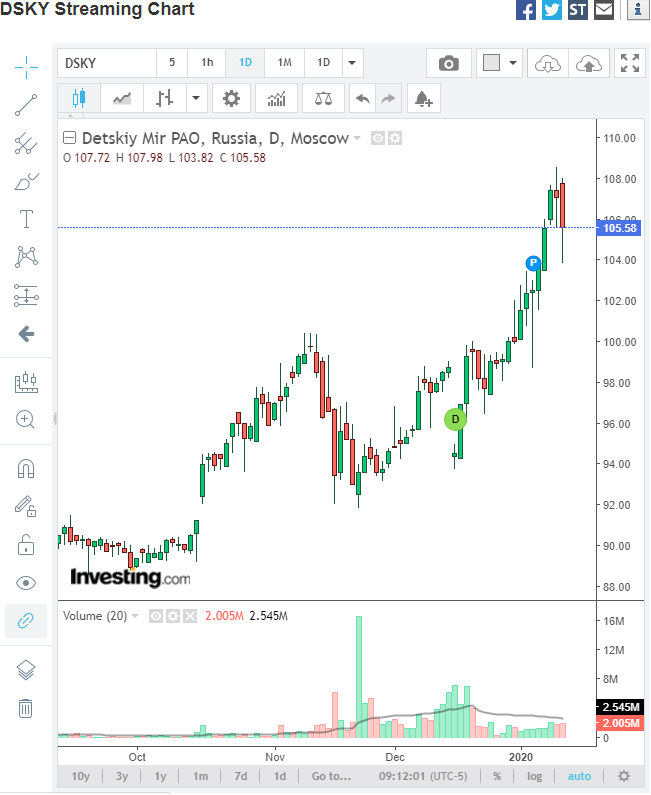Image resolution: width=651 pixels, height=795 pixels.
Task: Select candlestick chart style
Action: pos(79,98)
